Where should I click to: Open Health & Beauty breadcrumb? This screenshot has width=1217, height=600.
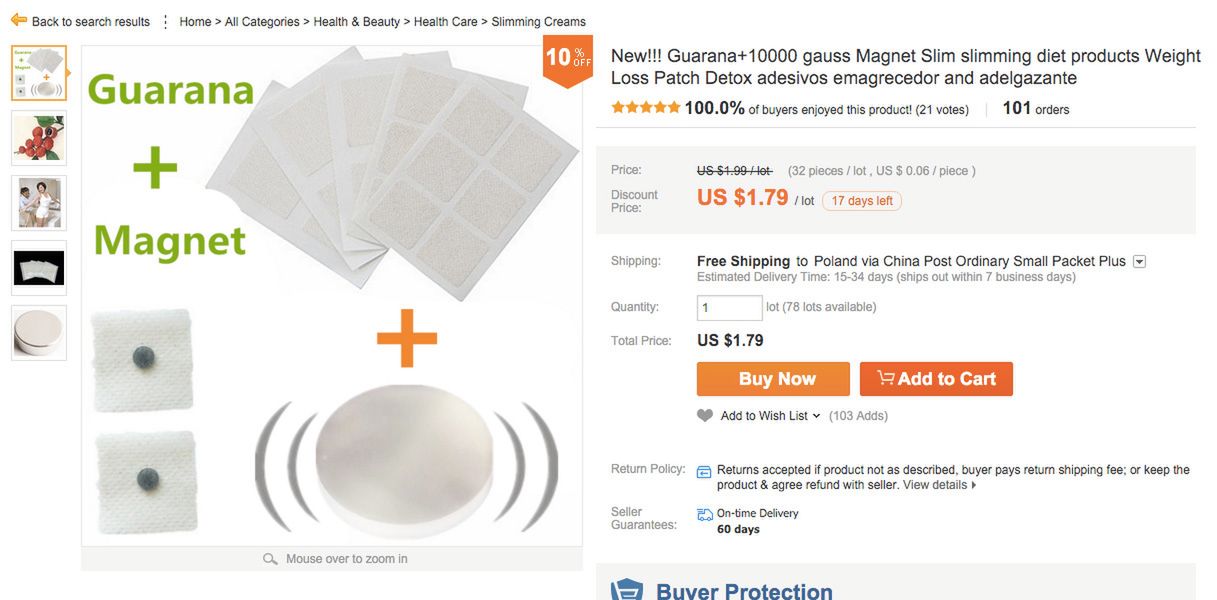(356, 21)
